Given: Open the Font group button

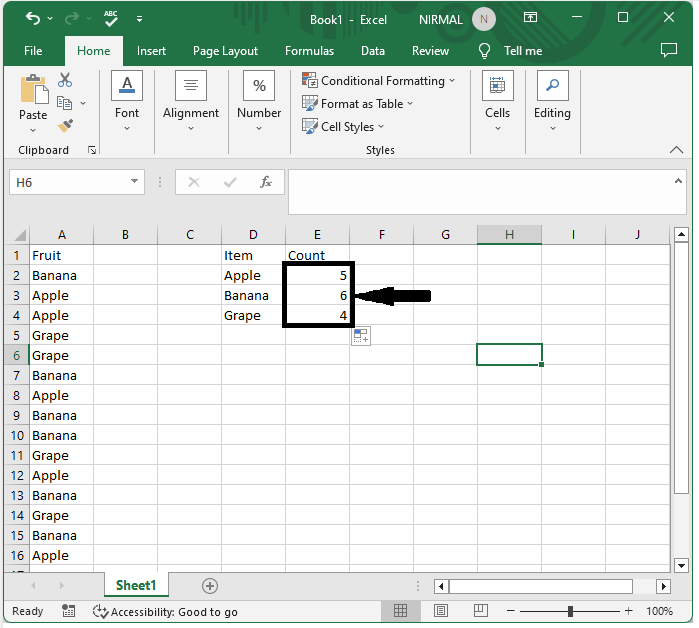Looking at the screenshot, I should click(x=127, y=101).
